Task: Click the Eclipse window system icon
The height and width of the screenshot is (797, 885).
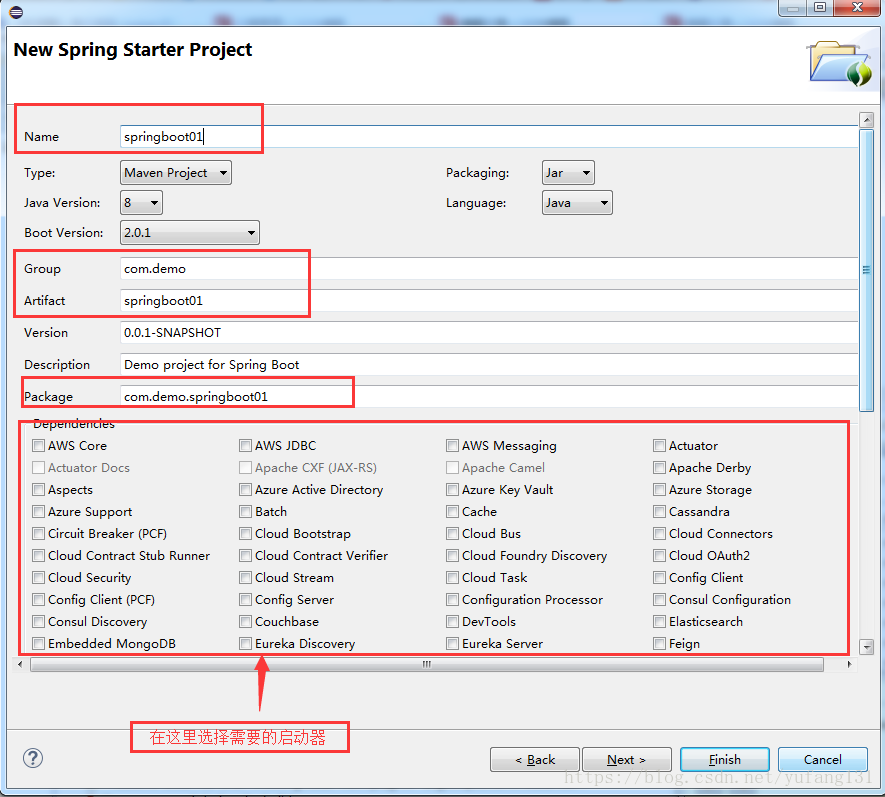Action: click(16, 11)
